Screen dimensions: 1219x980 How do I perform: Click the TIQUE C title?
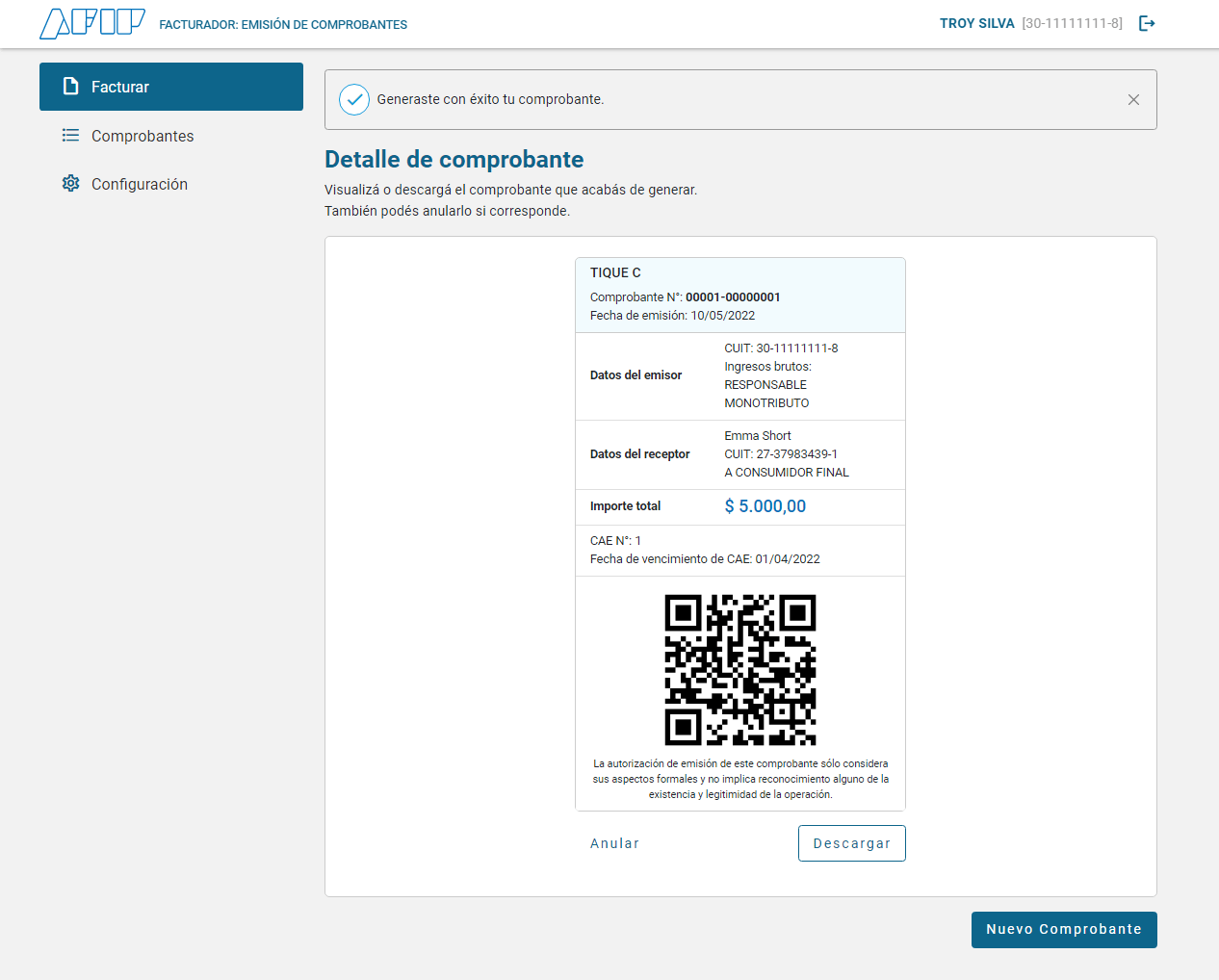[x=615, y=273]
